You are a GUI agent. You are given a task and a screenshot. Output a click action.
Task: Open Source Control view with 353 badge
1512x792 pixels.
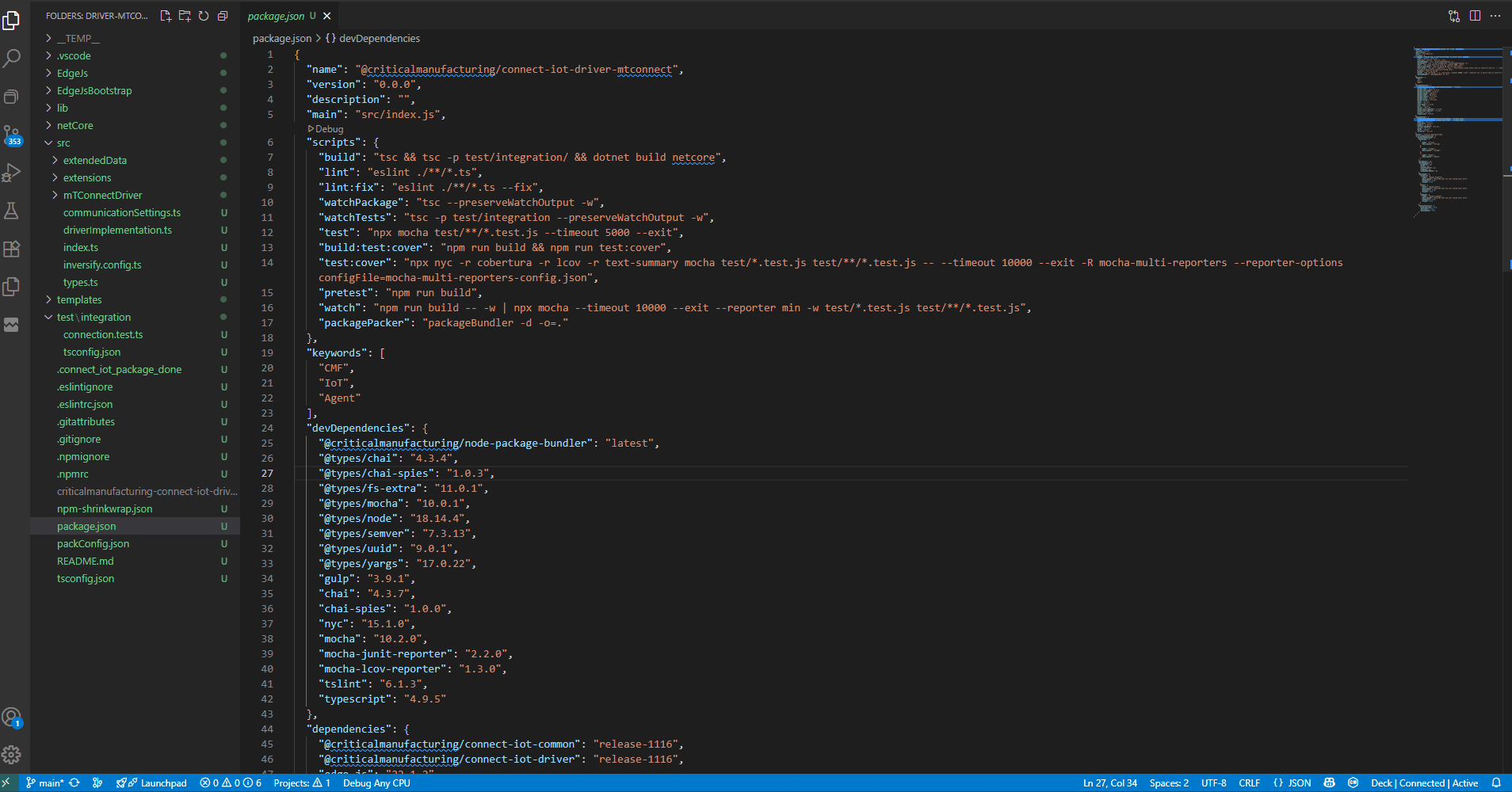(12, 135)
